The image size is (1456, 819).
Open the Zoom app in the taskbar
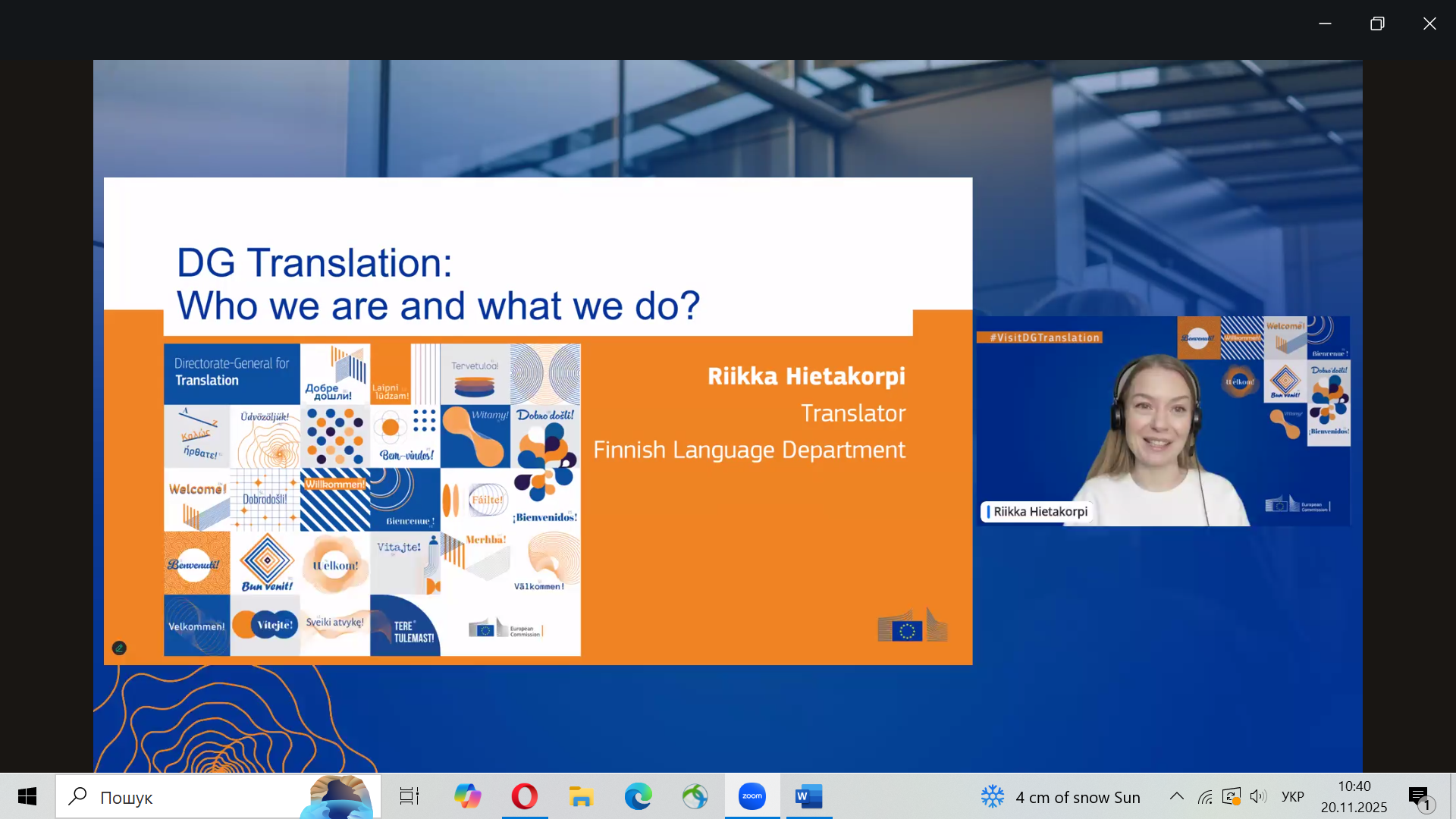(752, 796)
